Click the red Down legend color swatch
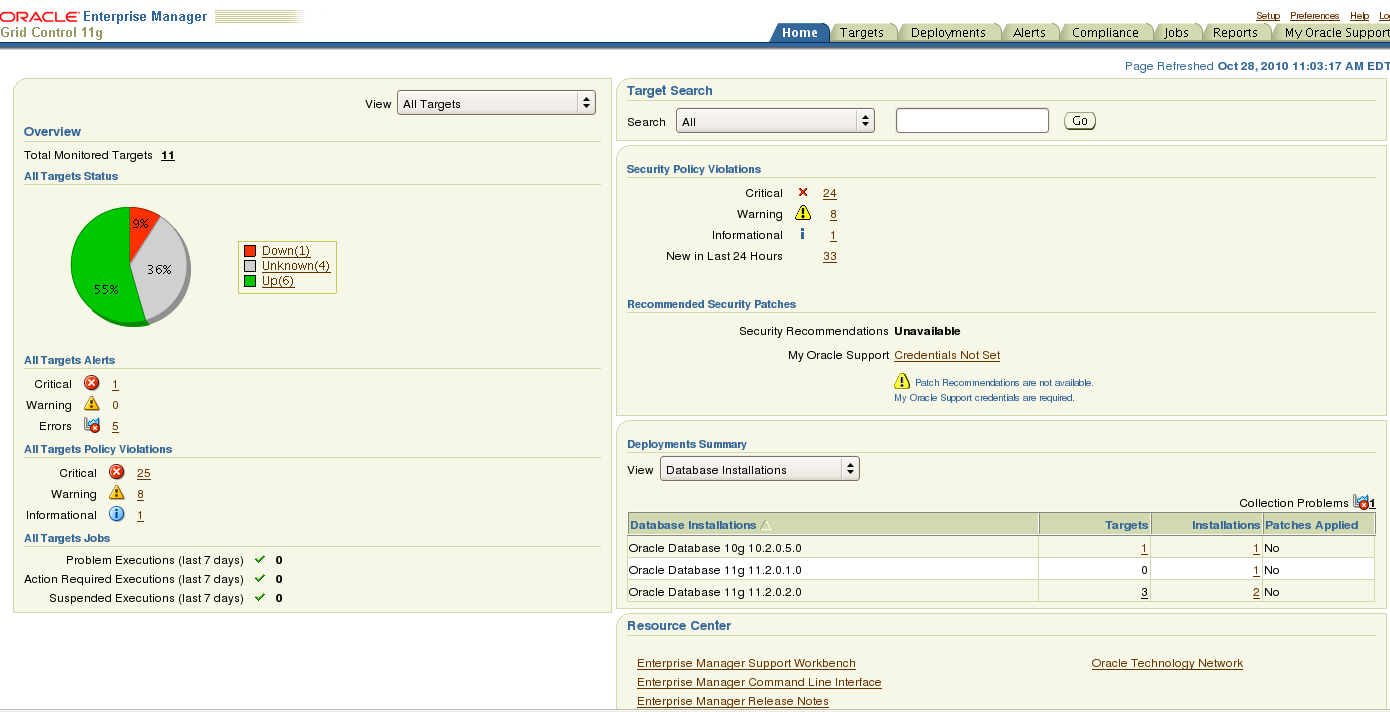Image resolution: width=1390 pixels, height=712 pixels. click(250, 251)
